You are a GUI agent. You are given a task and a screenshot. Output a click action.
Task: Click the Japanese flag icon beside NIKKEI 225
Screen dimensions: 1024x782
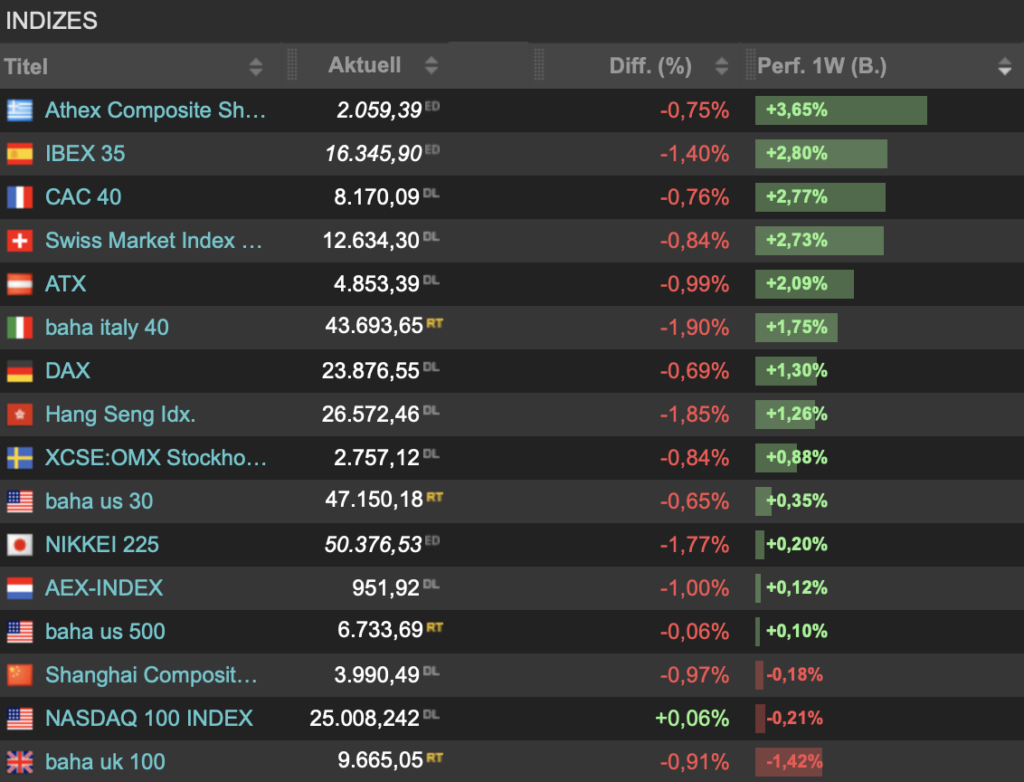19,544
